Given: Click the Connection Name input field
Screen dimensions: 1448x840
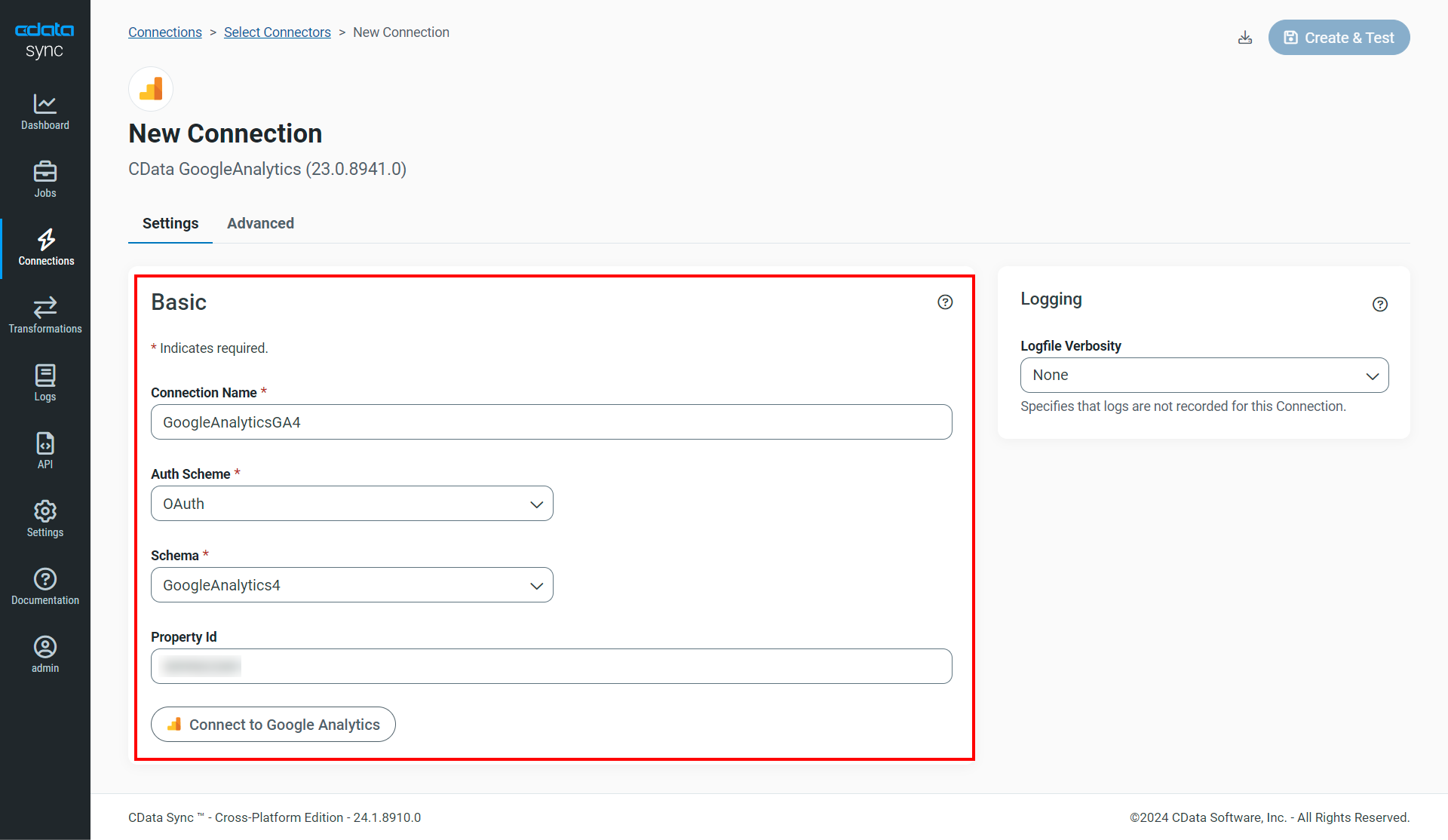Looking at the screenshot, I should (x=551, y=422).
